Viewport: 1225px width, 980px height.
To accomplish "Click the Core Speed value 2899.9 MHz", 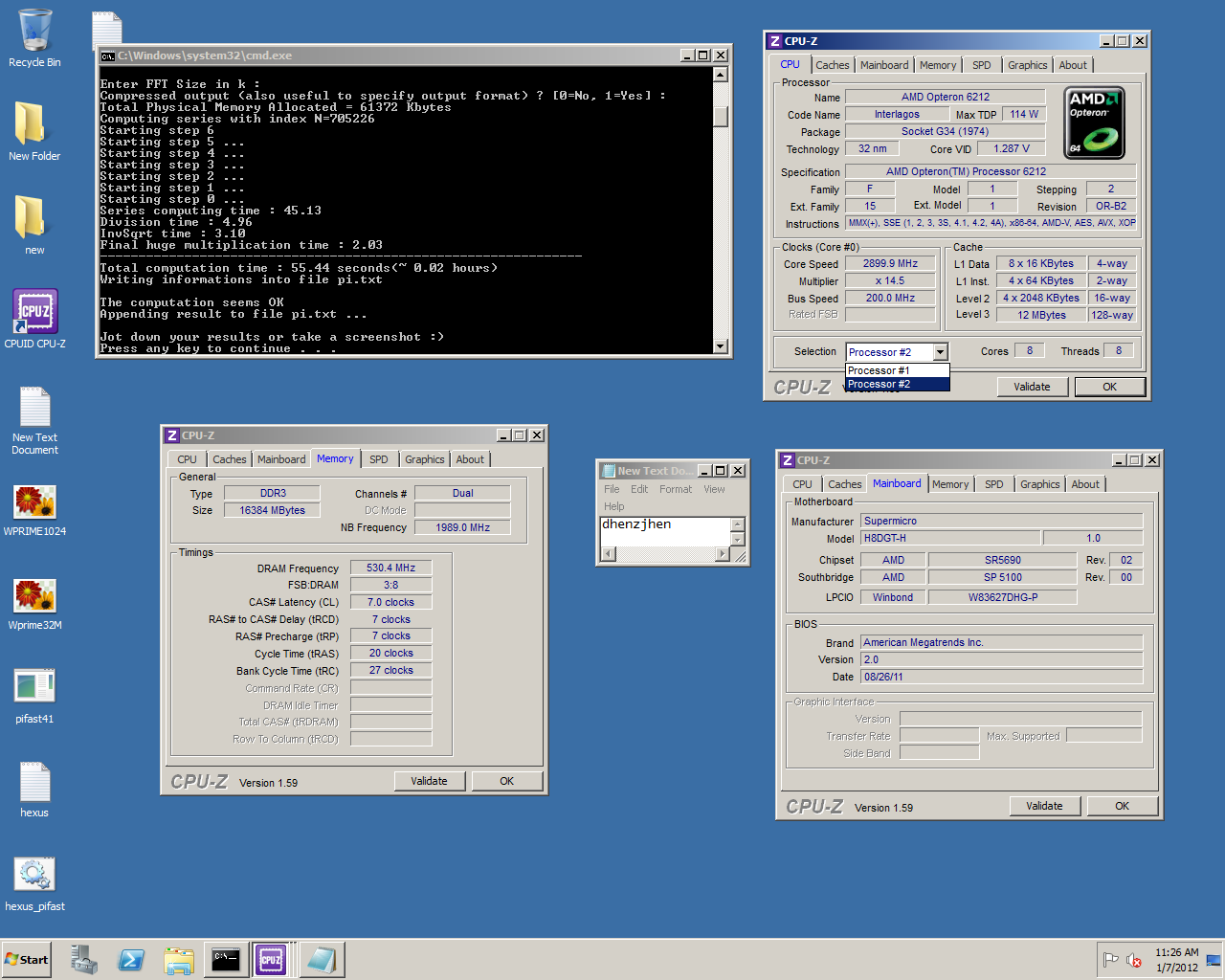I will tap(890, 263).
